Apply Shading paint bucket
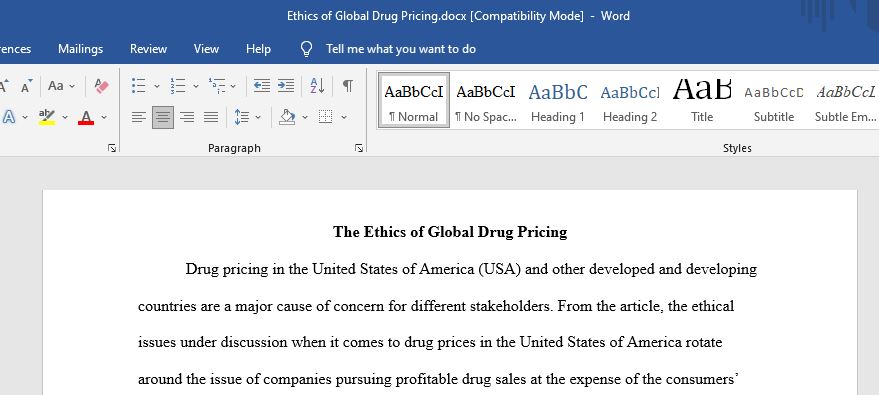Viewport: 879px width, 395px height. (x=287, y=117)
